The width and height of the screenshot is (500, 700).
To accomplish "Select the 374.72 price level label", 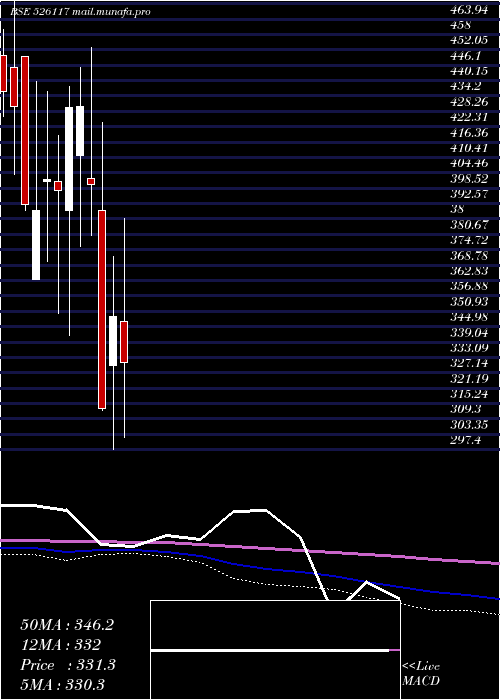I will click(x=469, y=240).
